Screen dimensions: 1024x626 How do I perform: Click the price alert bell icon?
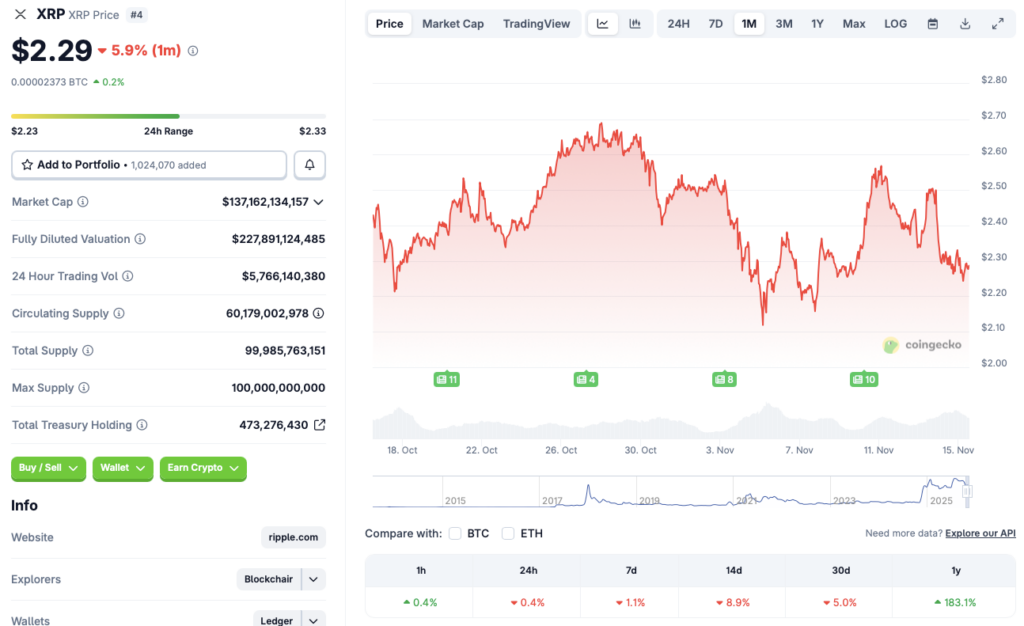310,164
